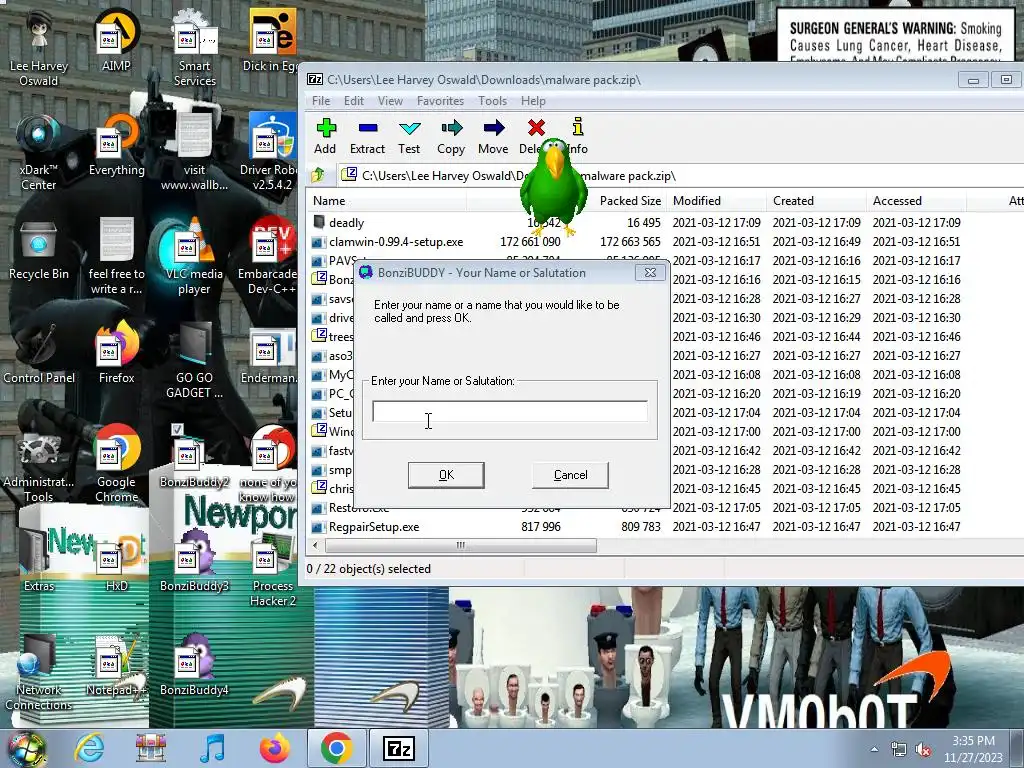Run the Test toolbar action
1024x768 pixels.
(409, 136)
